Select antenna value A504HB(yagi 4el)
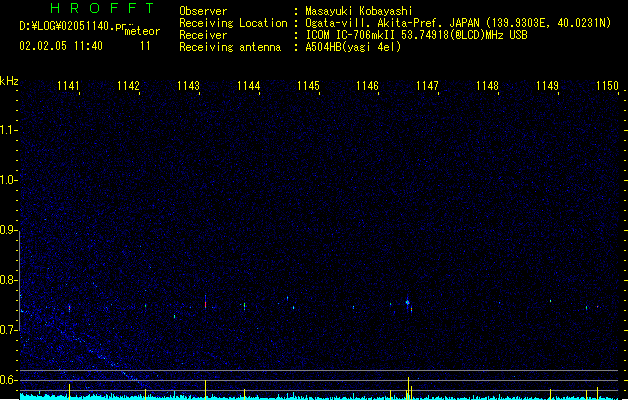The width and height of the screenshot is (629, 400). [353, 47]
